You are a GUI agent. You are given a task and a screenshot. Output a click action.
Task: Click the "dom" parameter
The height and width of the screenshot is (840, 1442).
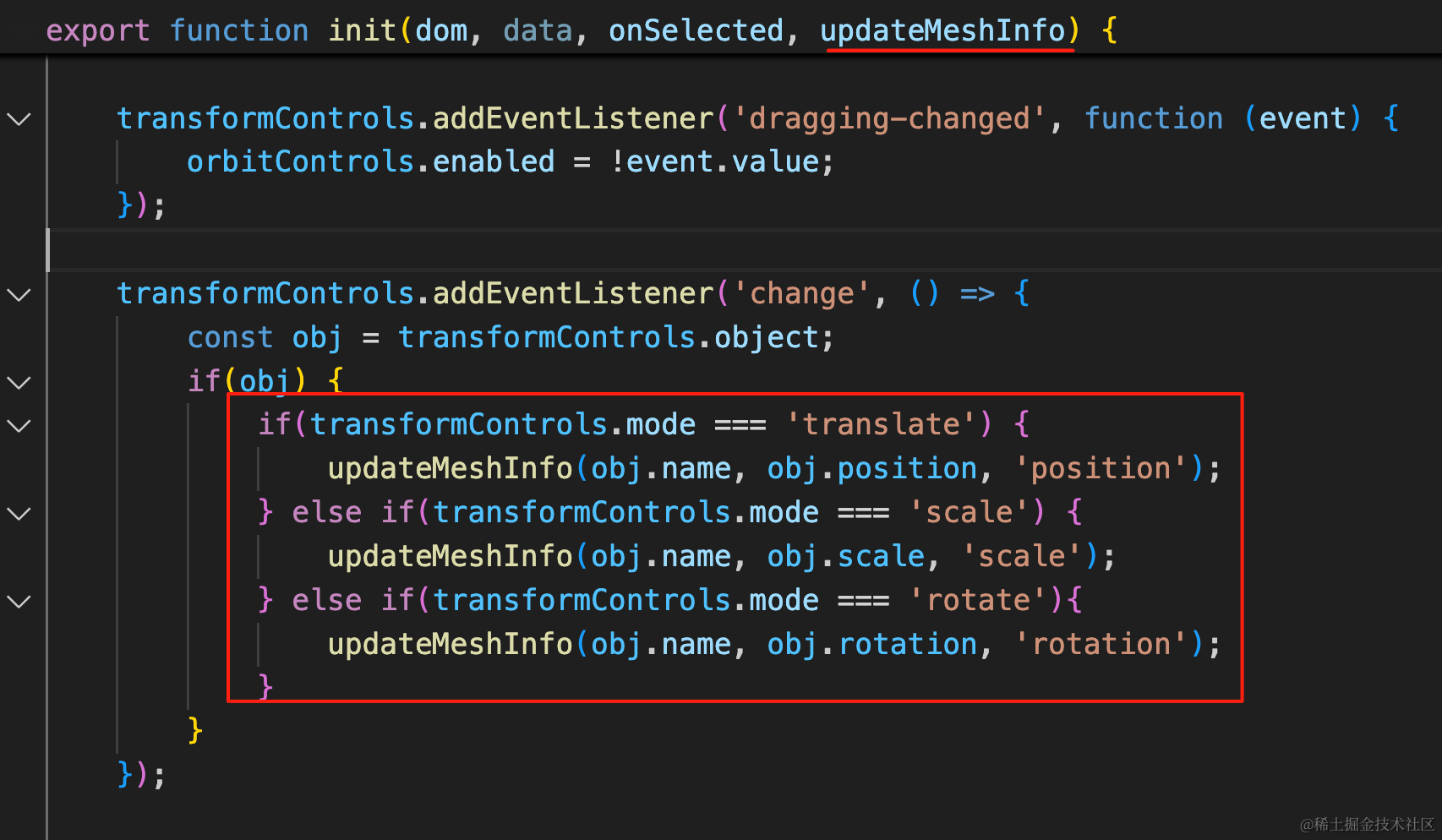click(441, 31)
